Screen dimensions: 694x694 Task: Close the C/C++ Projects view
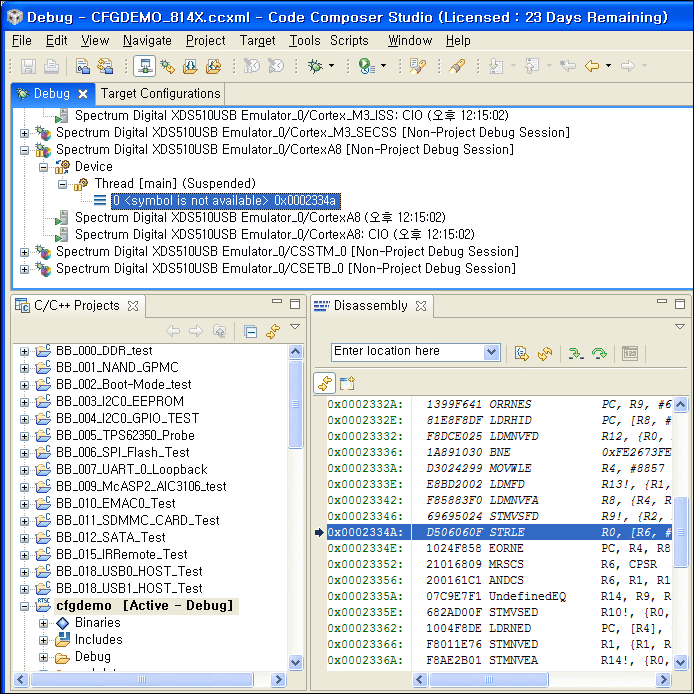(133, 306)
